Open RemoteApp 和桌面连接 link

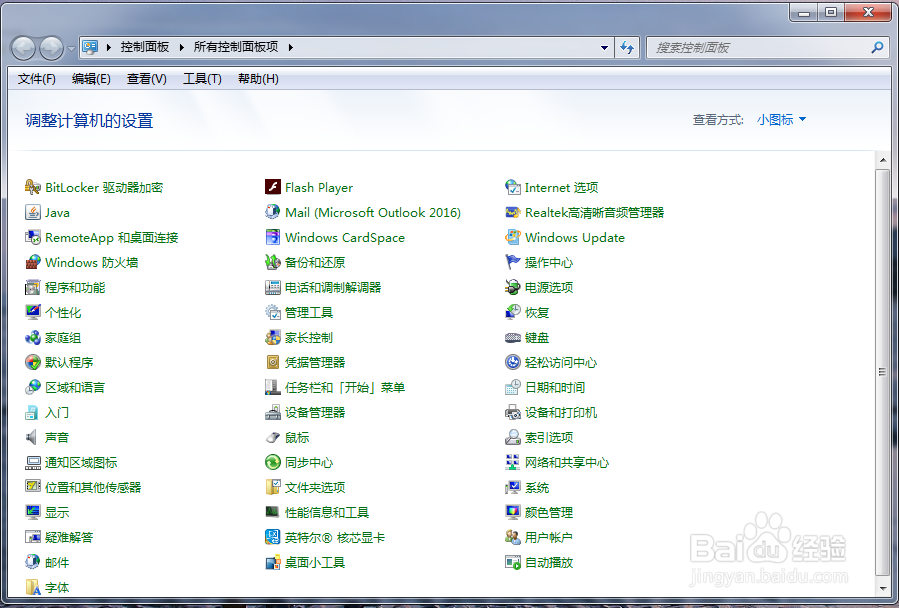pos(112,237)
